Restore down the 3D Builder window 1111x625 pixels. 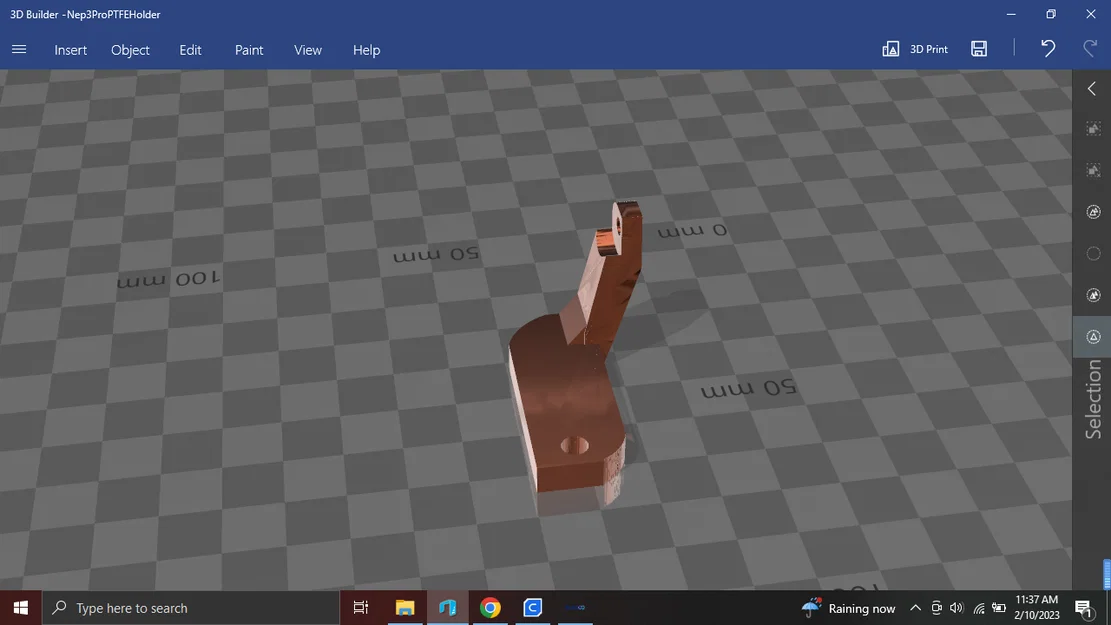1051,14
